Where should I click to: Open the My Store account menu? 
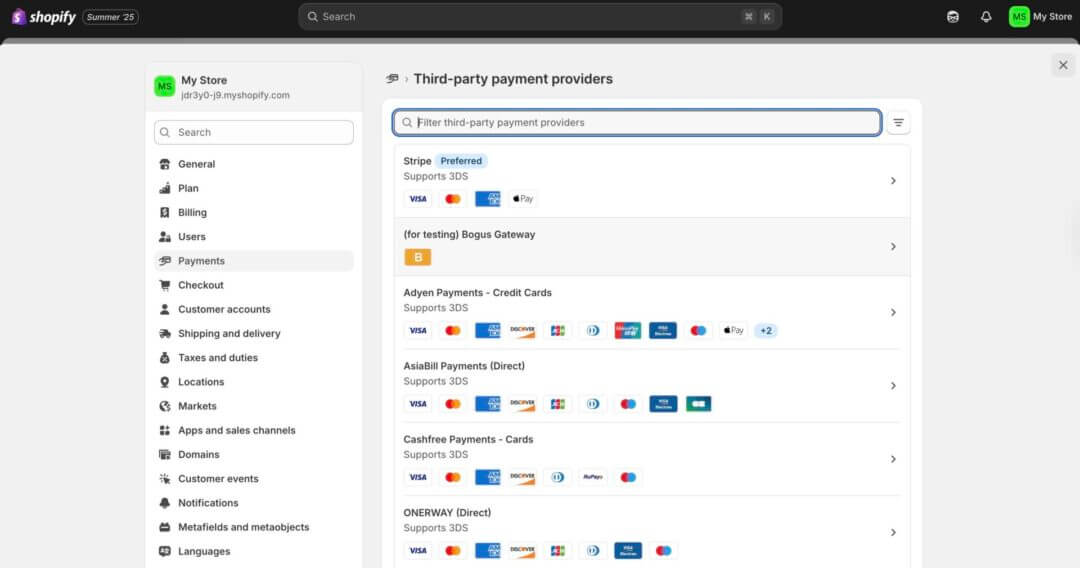(x=1040, y=17)
